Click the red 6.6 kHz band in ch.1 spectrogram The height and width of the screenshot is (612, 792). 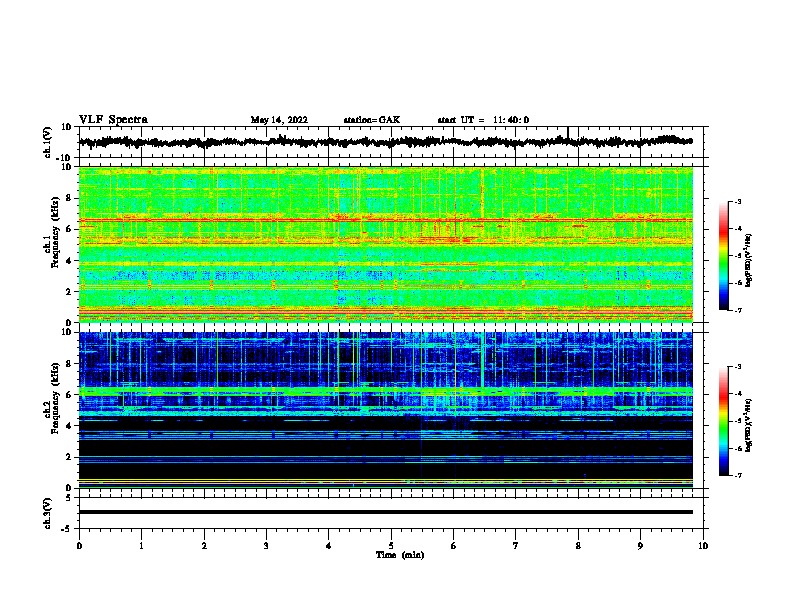tap(386, 220)
